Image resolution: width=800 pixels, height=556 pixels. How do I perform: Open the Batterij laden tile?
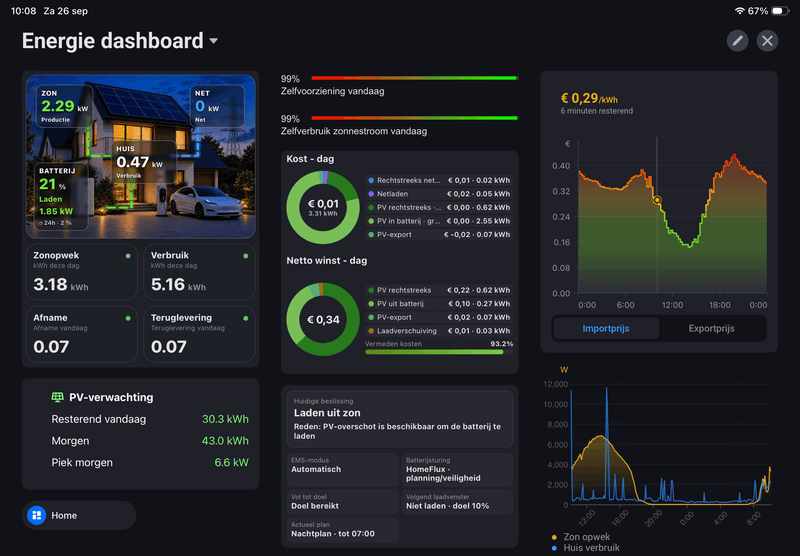(x=61, y=196)
